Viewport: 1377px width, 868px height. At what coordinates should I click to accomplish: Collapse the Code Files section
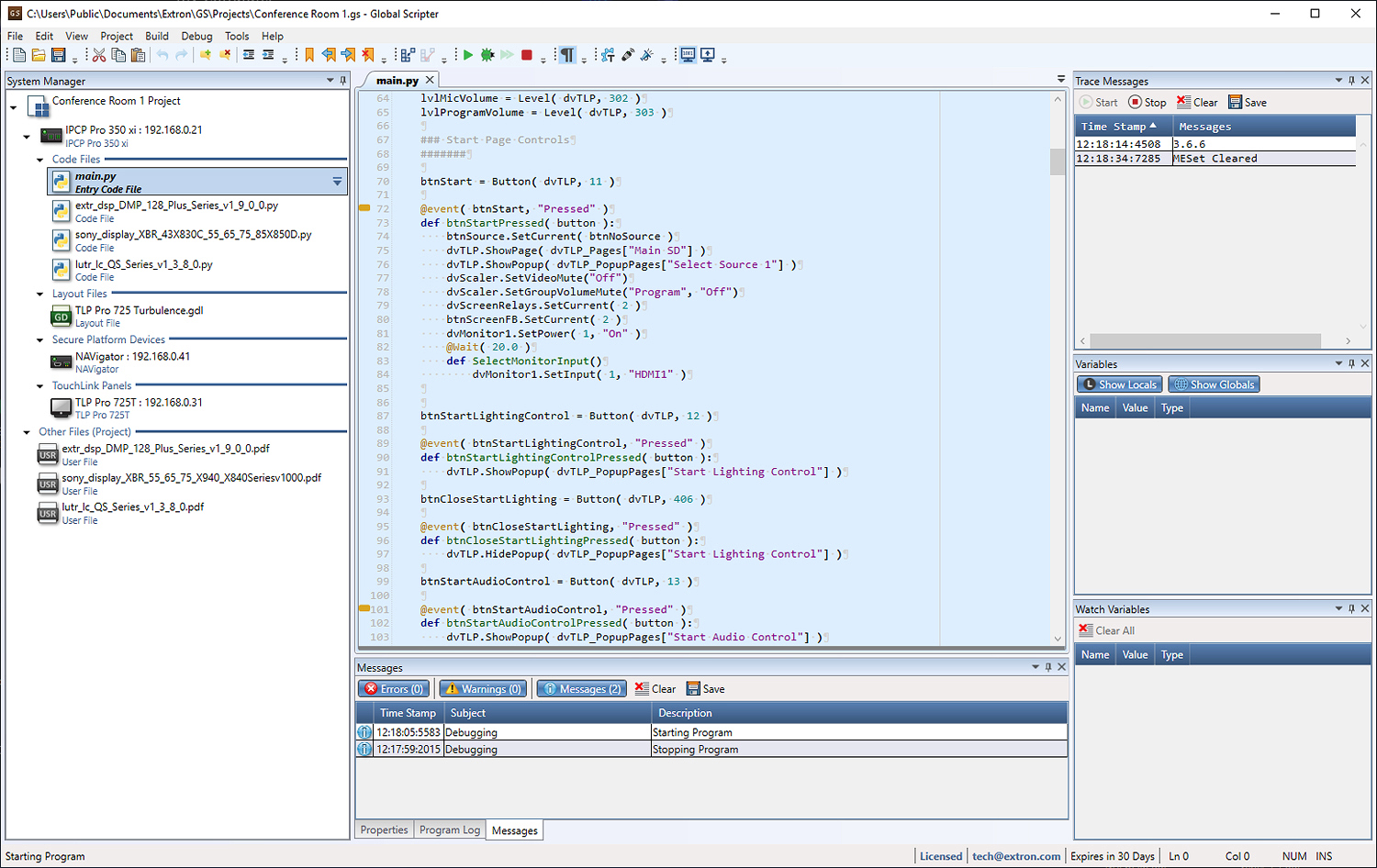click(39, 160)
